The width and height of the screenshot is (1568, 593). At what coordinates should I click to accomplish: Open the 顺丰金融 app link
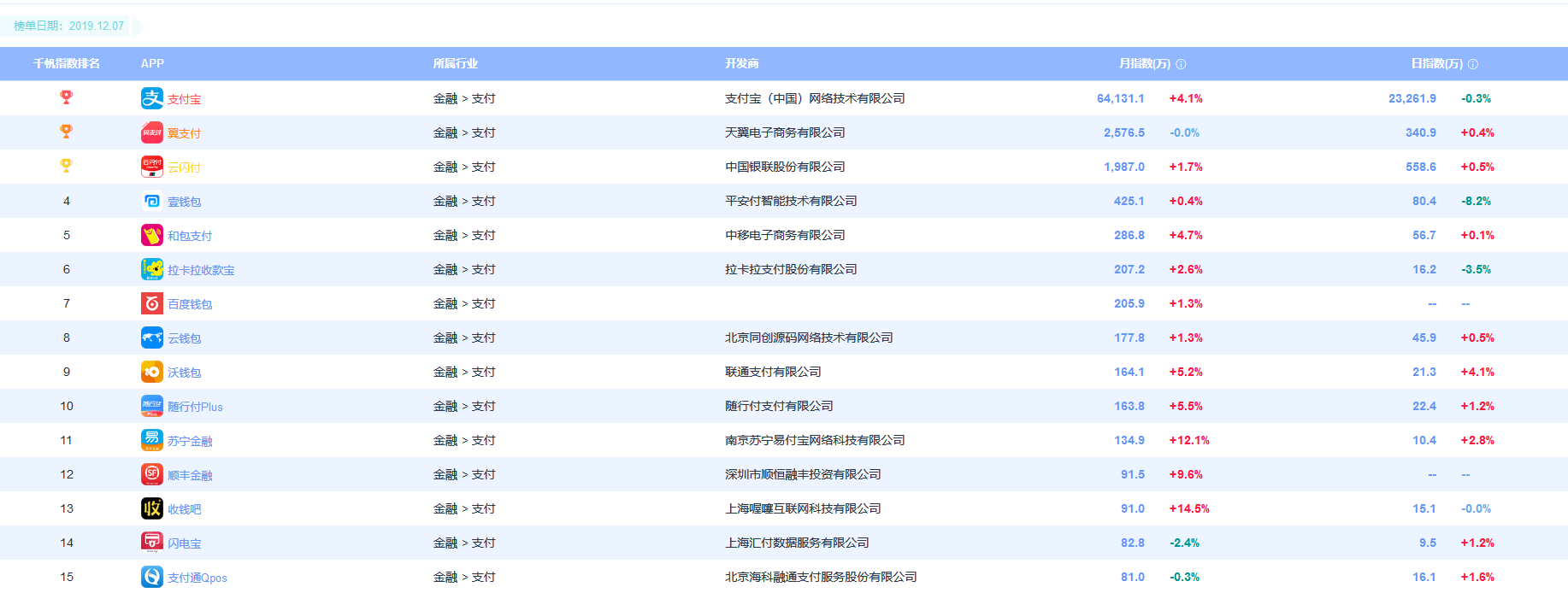(190, 475)
